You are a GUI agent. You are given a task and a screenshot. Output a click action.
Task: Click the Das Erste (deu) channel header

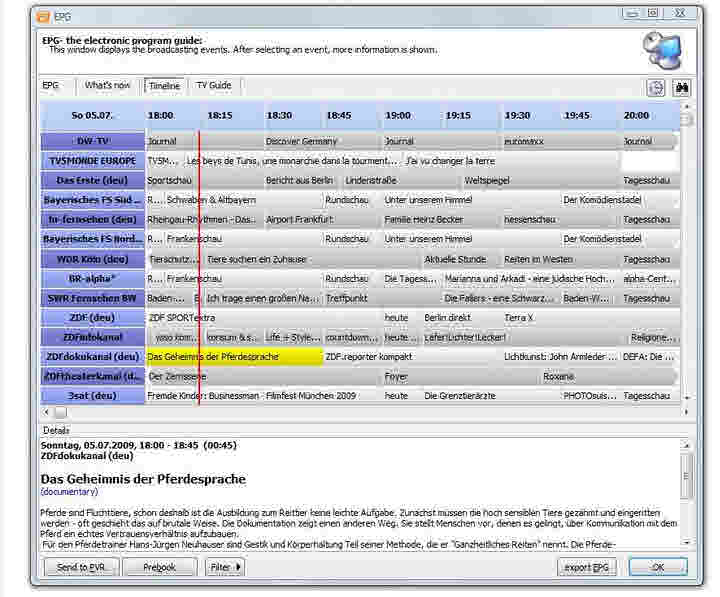point(92,181)
